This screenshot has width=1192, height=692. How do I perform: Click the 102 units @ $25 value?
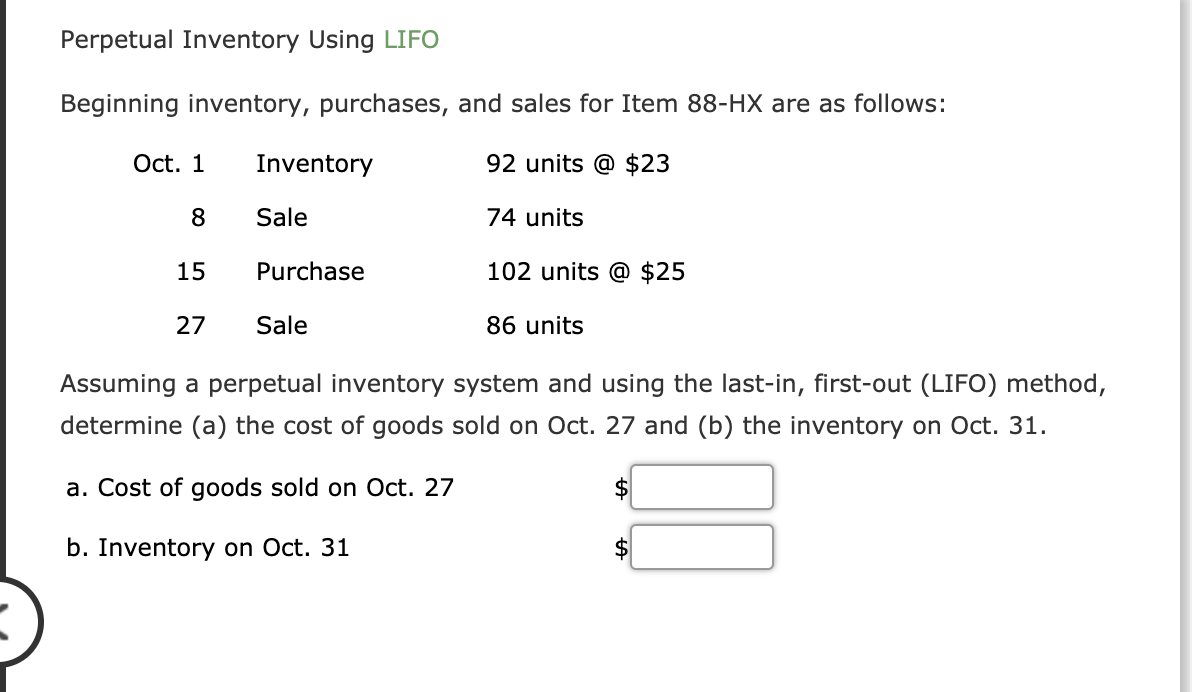pos(586,271)
